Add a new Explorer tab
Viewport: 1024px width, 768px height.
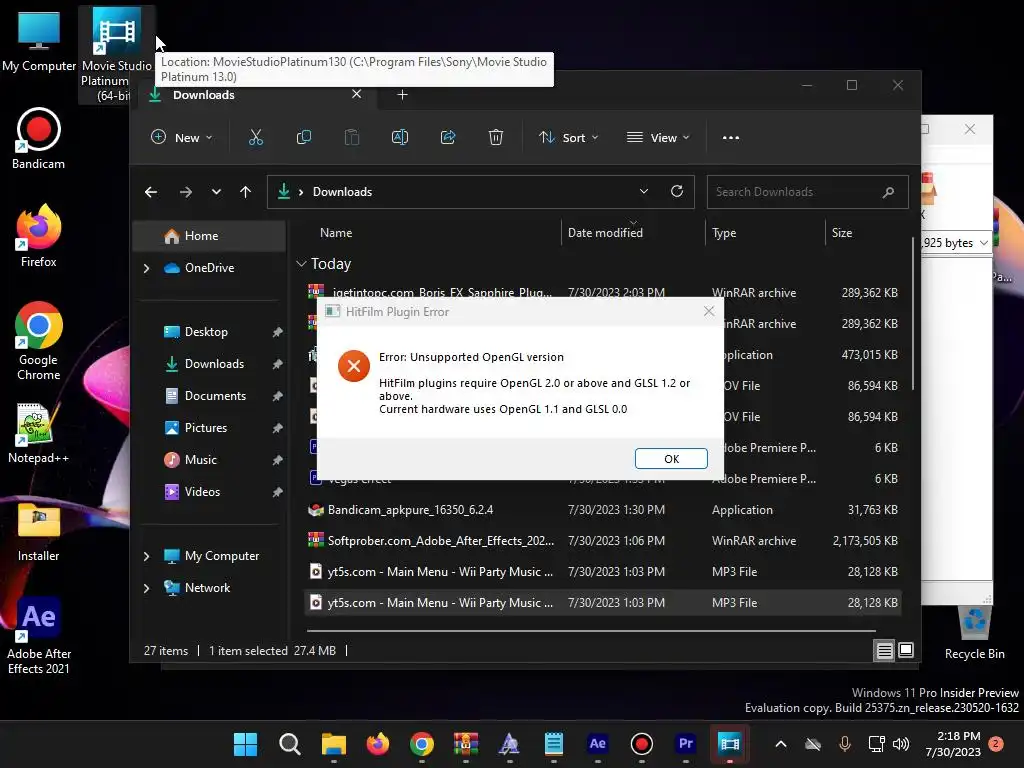pos(402,95)
